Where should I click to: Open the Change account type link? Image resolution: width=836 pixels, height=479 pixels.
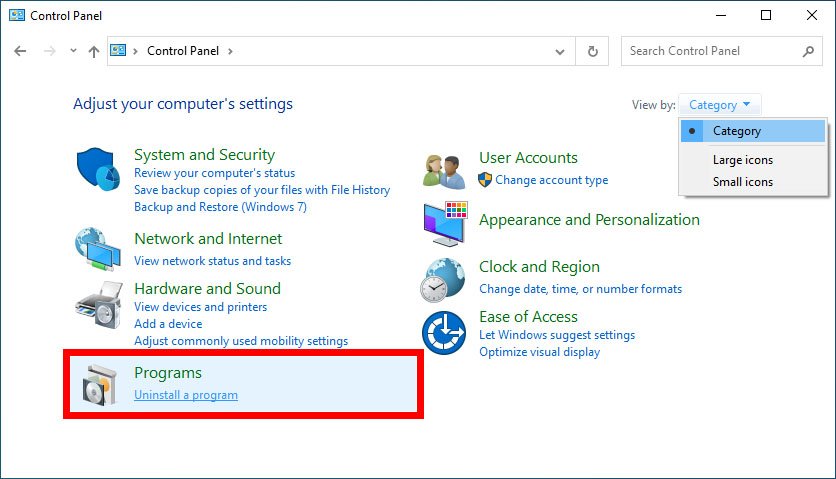click(x=551, y=180)
